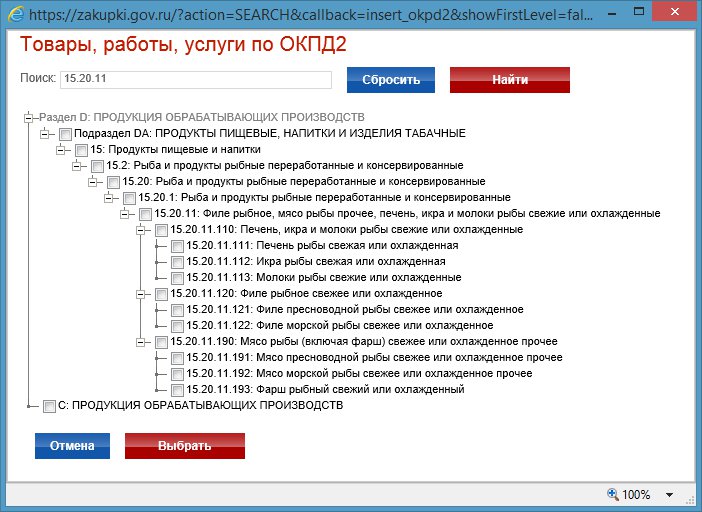The width and height of the screenshot is (702, 512).
Task: Select tree item 15.20.11.113 Молоки рыбы
Action: click(324, 278)
